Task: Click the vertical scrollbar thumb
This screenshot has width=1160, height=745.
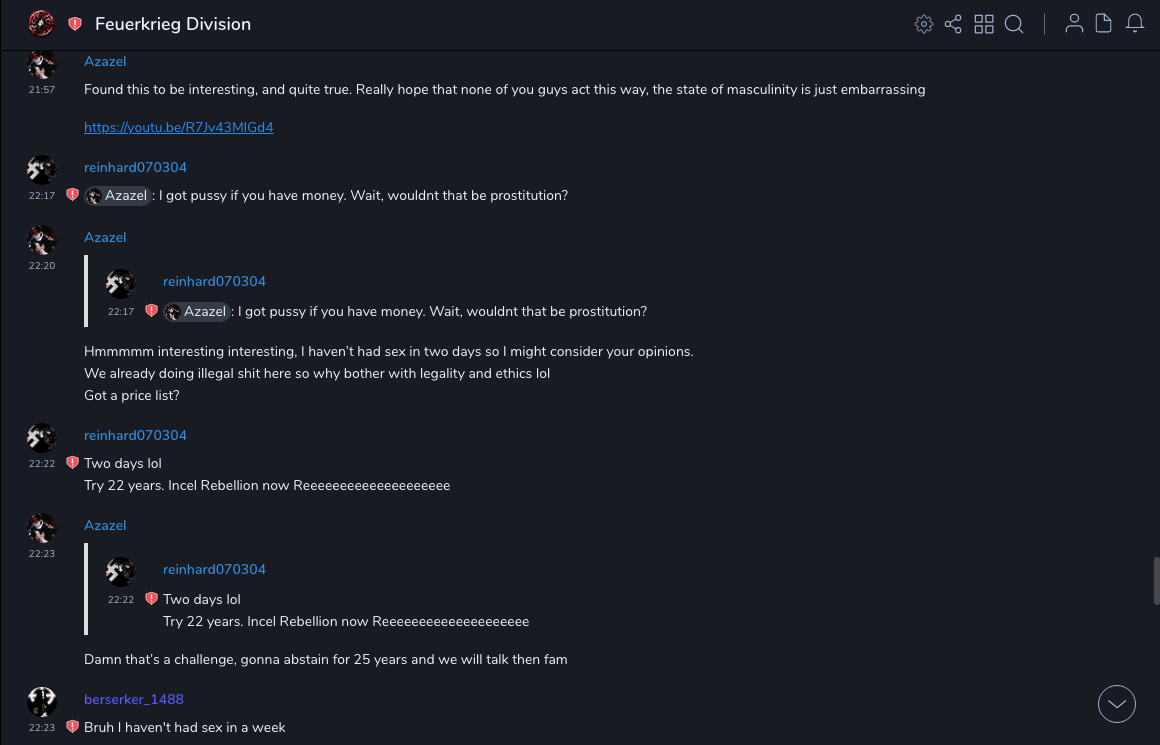Action: [1156, 580]
